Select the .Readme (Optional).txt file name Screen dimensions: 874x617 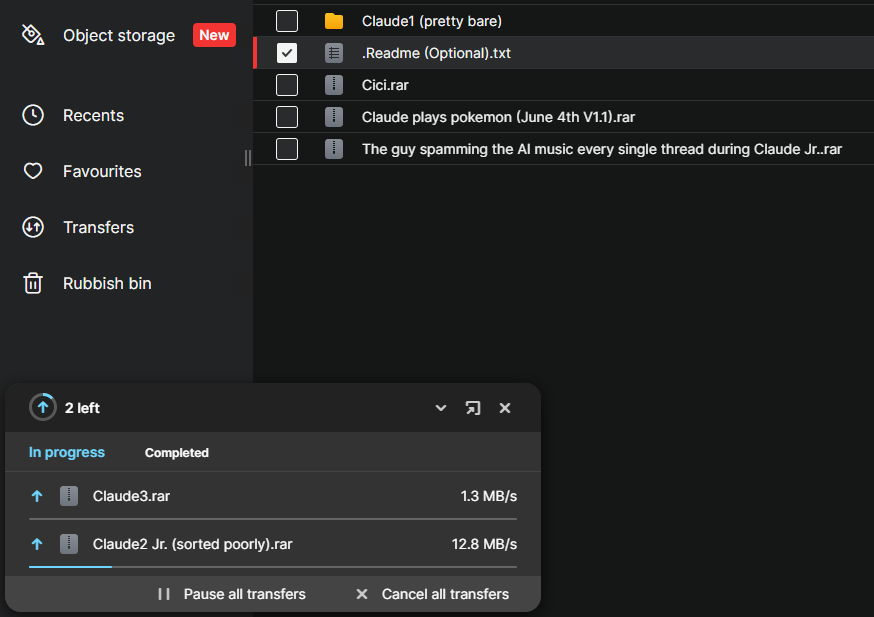pyautogui.click(x=436, y=53)
